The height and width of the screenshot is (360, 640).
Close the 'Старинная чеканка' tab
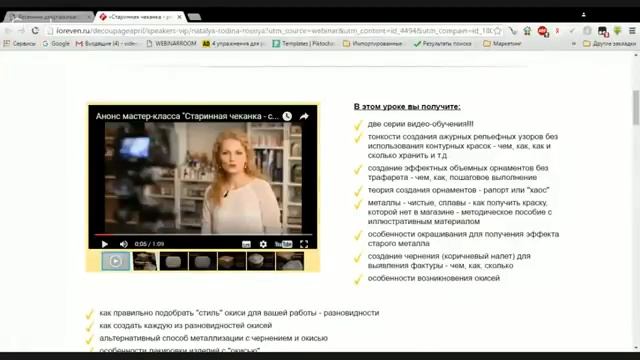tap(179, 17)
